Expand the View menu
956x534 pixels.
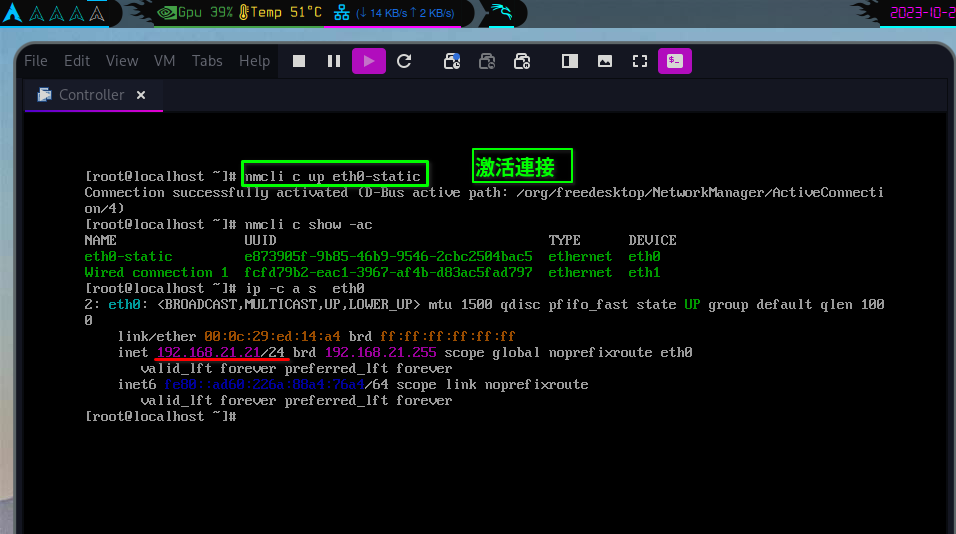(x=122, y=61)
